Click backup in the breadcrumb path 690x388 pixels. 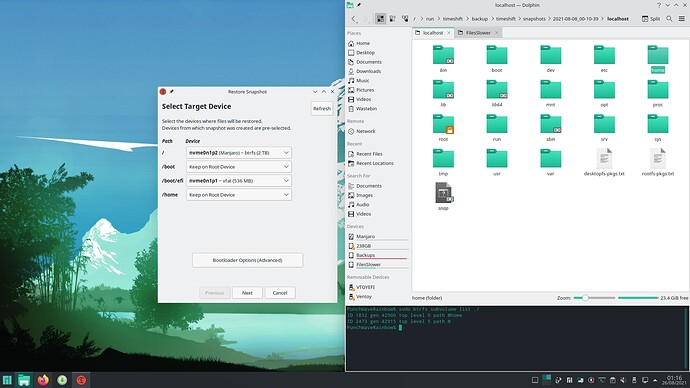(x=479, y=19)
